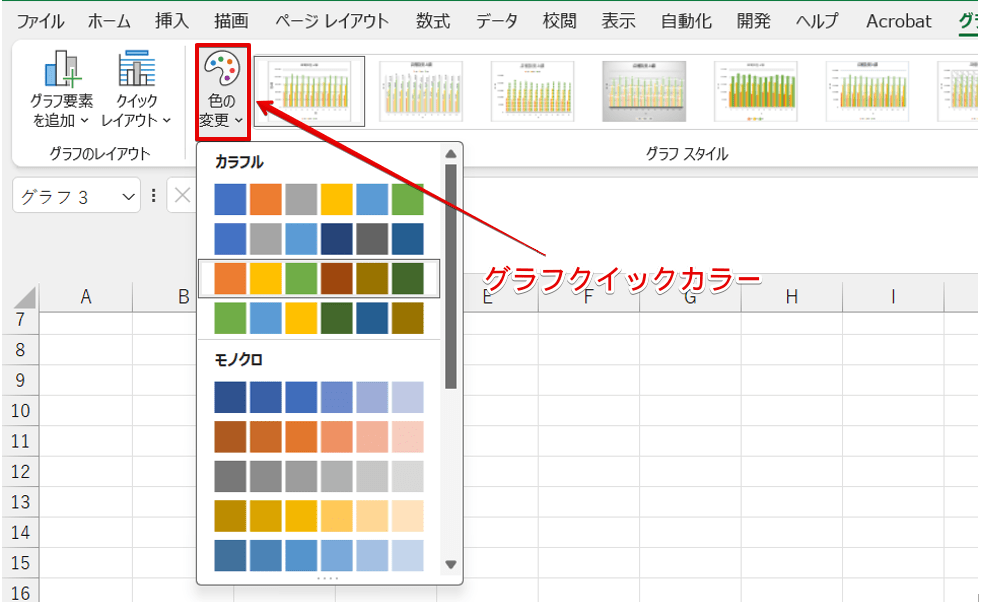
Task: Choose the gray-background chart style thumbnail
Action: tap(643, 91)
